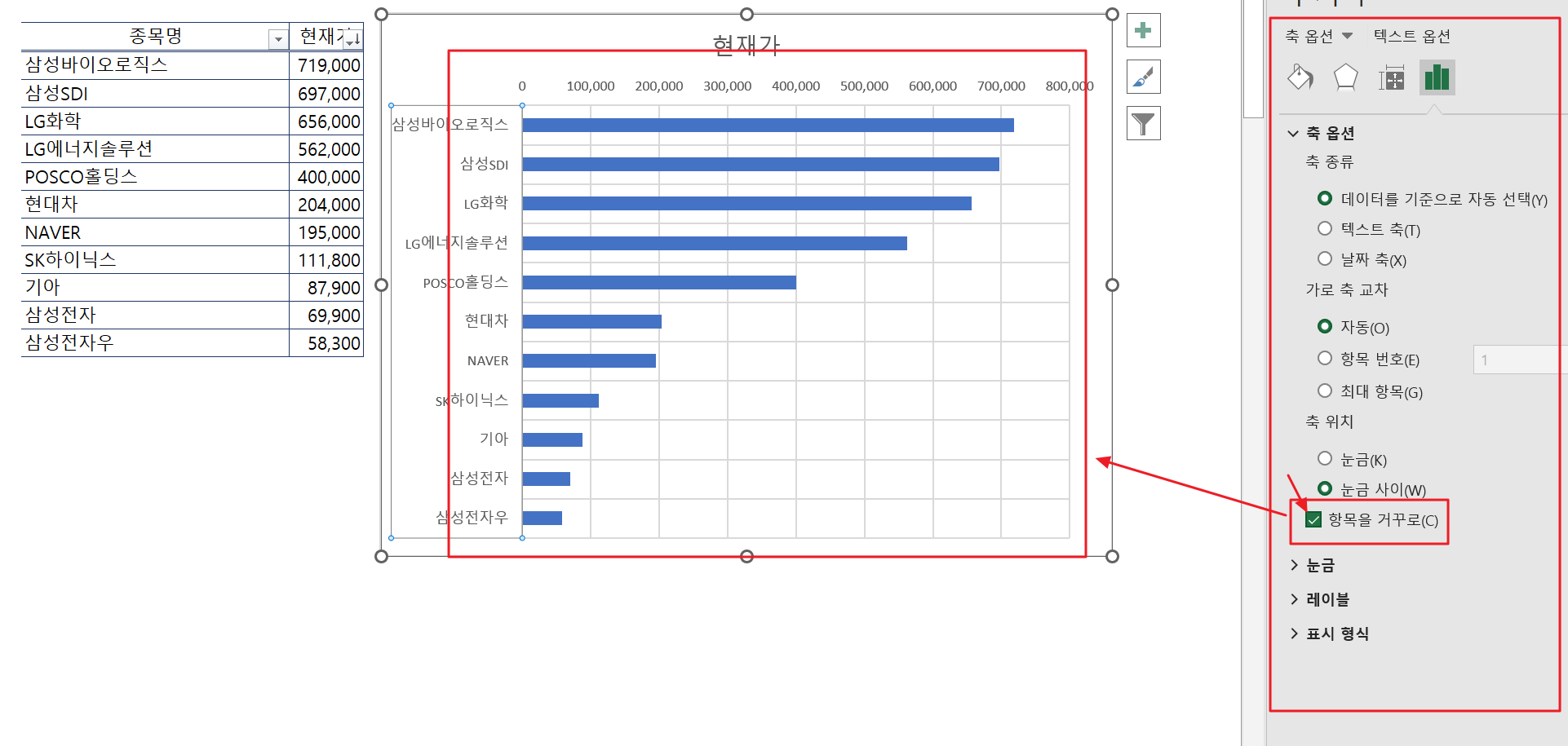Select the 자동 axis crossing radio
The width and height of the screenshot is (1568, 746).
click(x=1325, y=326)
